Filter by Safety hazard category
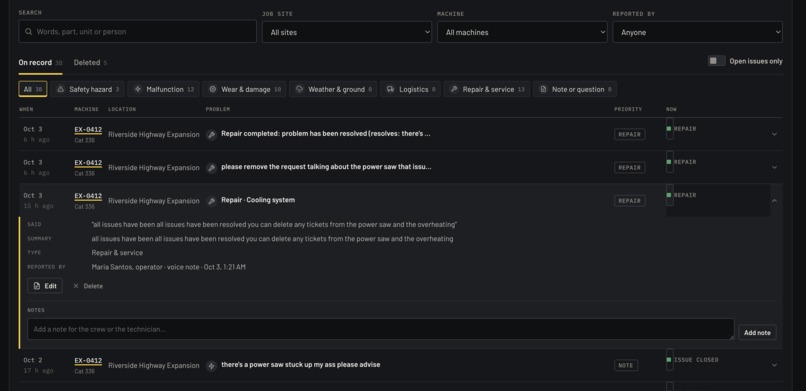Viewport: 806px width, 391px height. [x=87, y=89]
